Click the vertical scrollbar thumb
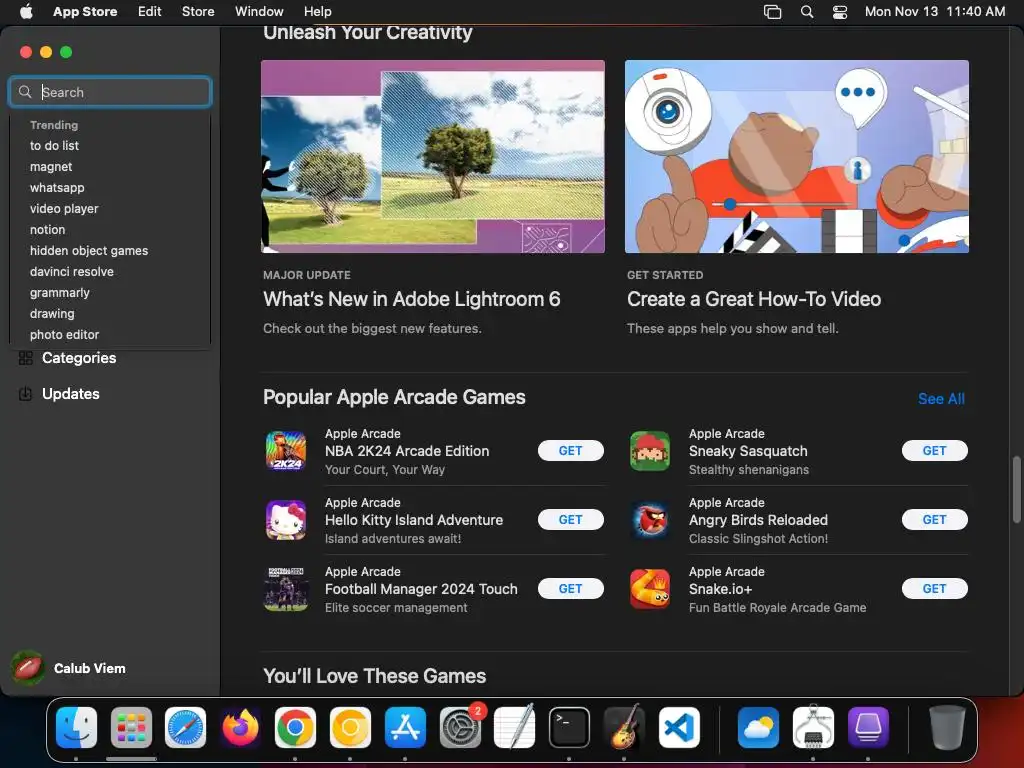 coord(1016,489)
